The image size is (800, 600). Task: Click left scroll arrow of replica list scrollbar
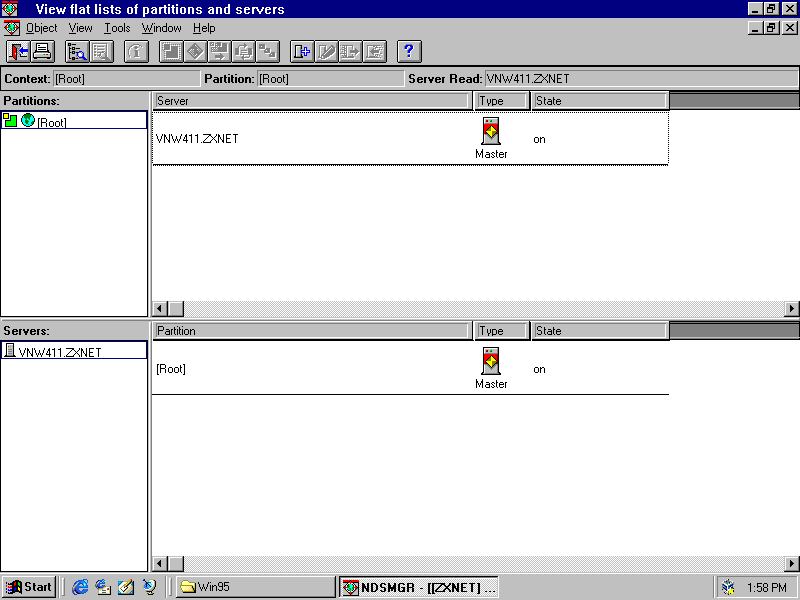(160, 309)
